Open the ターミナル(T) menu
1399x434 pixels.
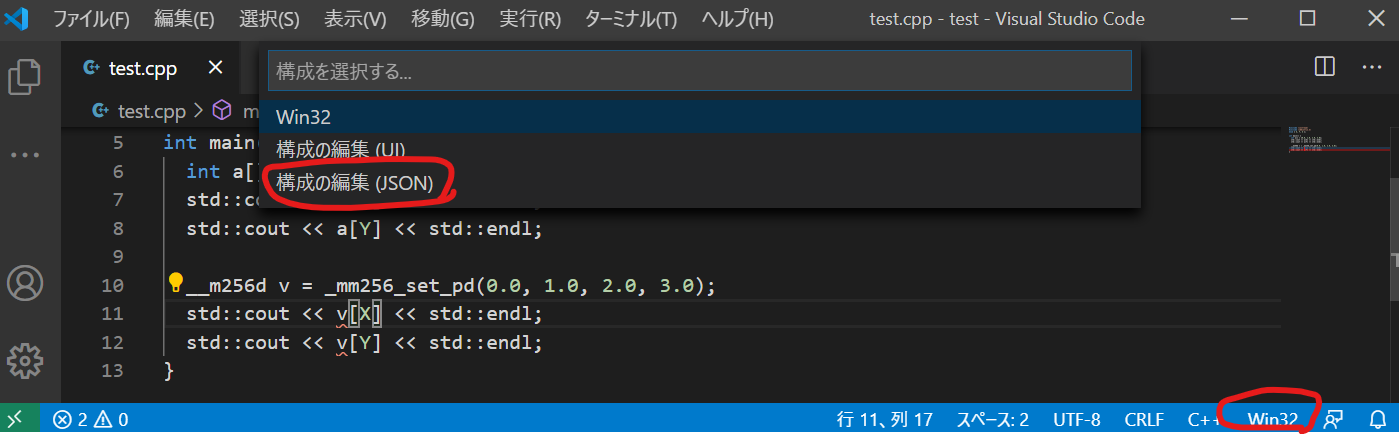630,19
